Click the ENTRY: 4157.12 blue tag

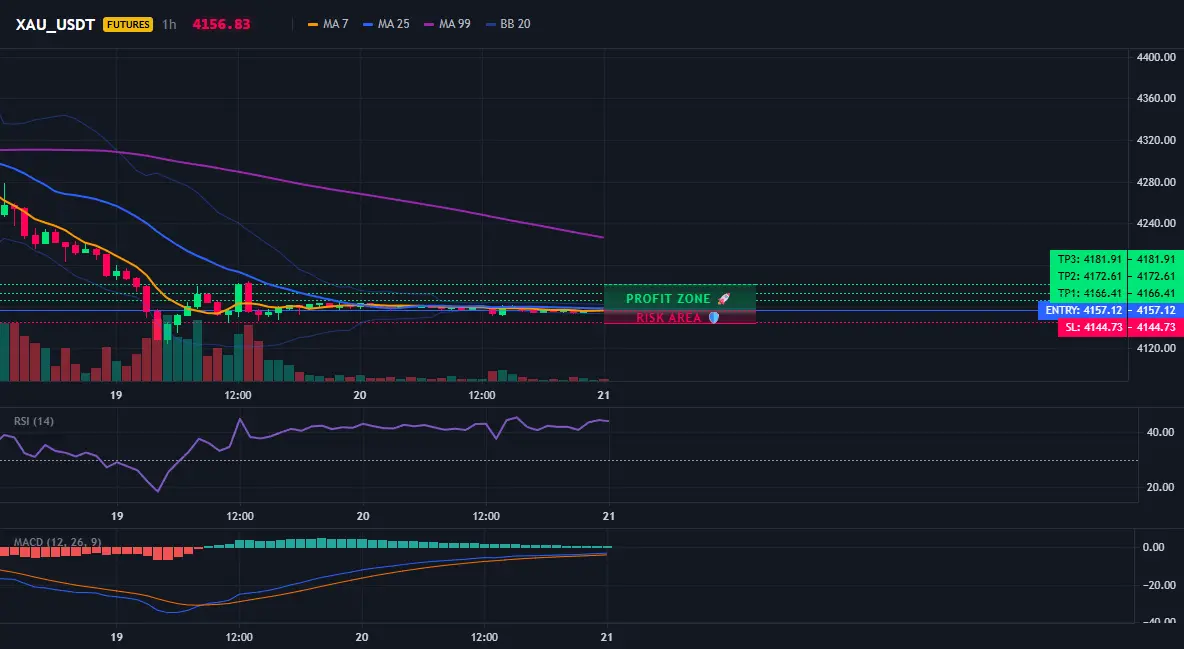coord(1083,311)
